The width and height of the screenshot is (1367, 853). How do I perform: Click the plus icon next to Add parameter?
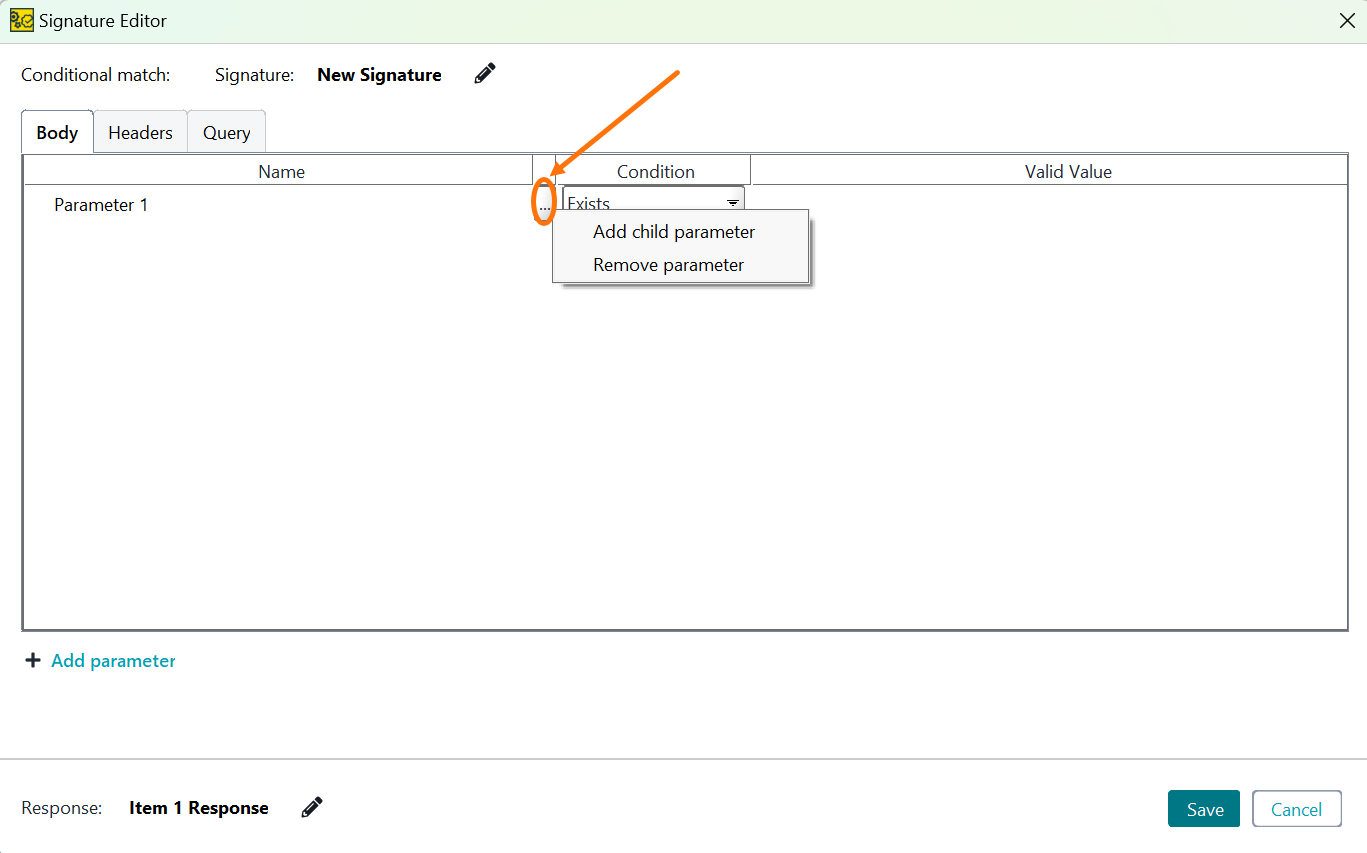point(33,660)
